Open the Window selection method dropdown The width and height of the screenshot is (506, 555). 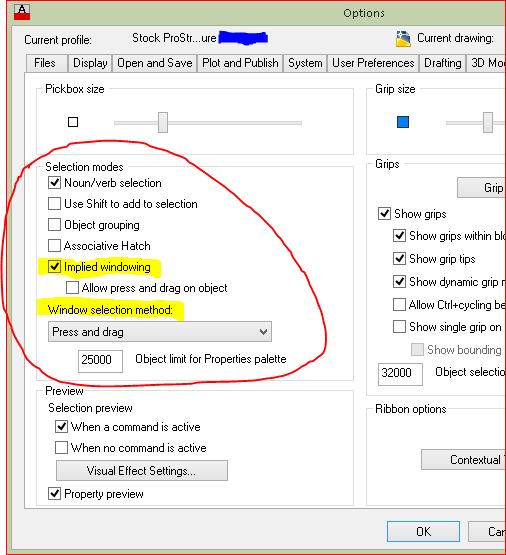160,332
